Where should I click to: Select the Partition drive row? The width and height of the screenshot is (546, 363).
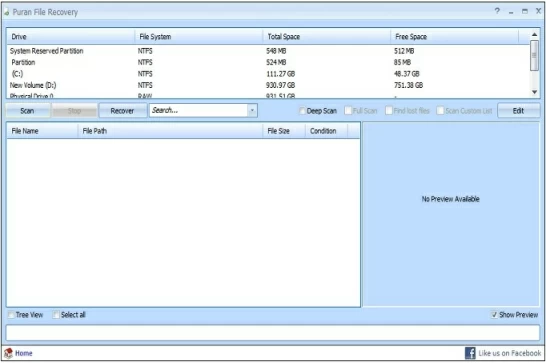tap(268, 62)
